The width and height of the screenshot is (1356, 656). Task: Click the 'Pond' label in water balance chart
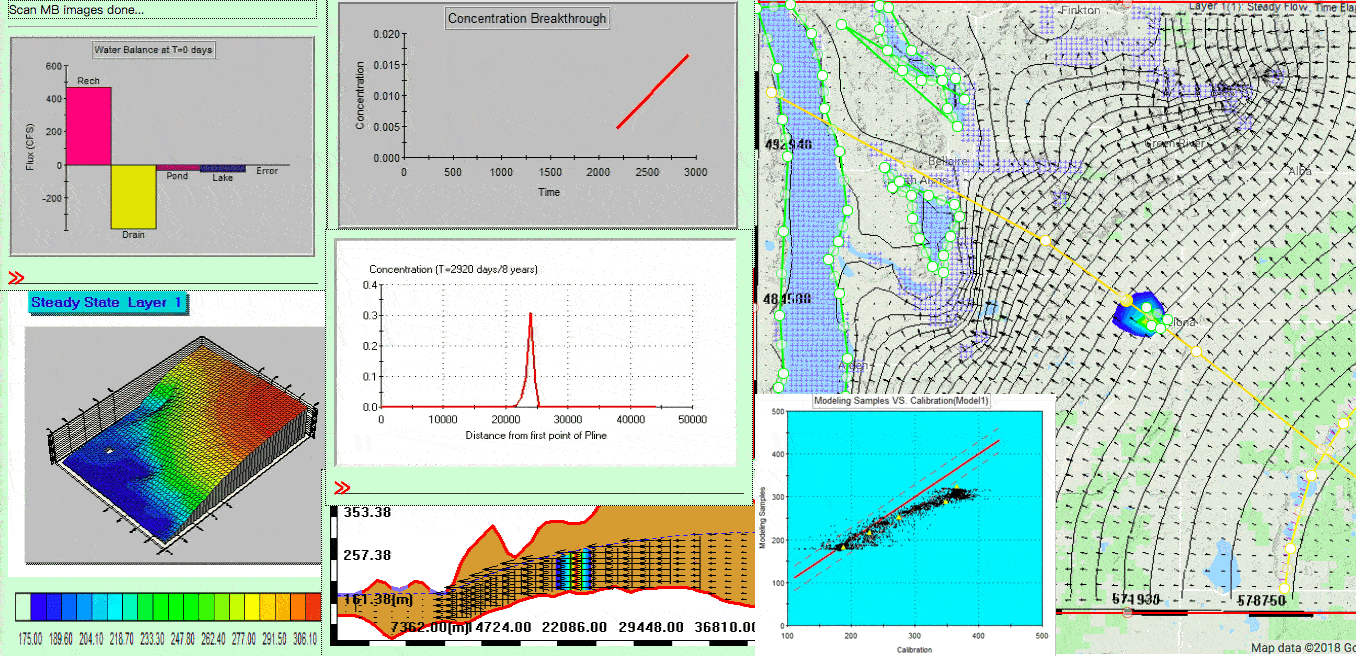[x=177, y=176]
